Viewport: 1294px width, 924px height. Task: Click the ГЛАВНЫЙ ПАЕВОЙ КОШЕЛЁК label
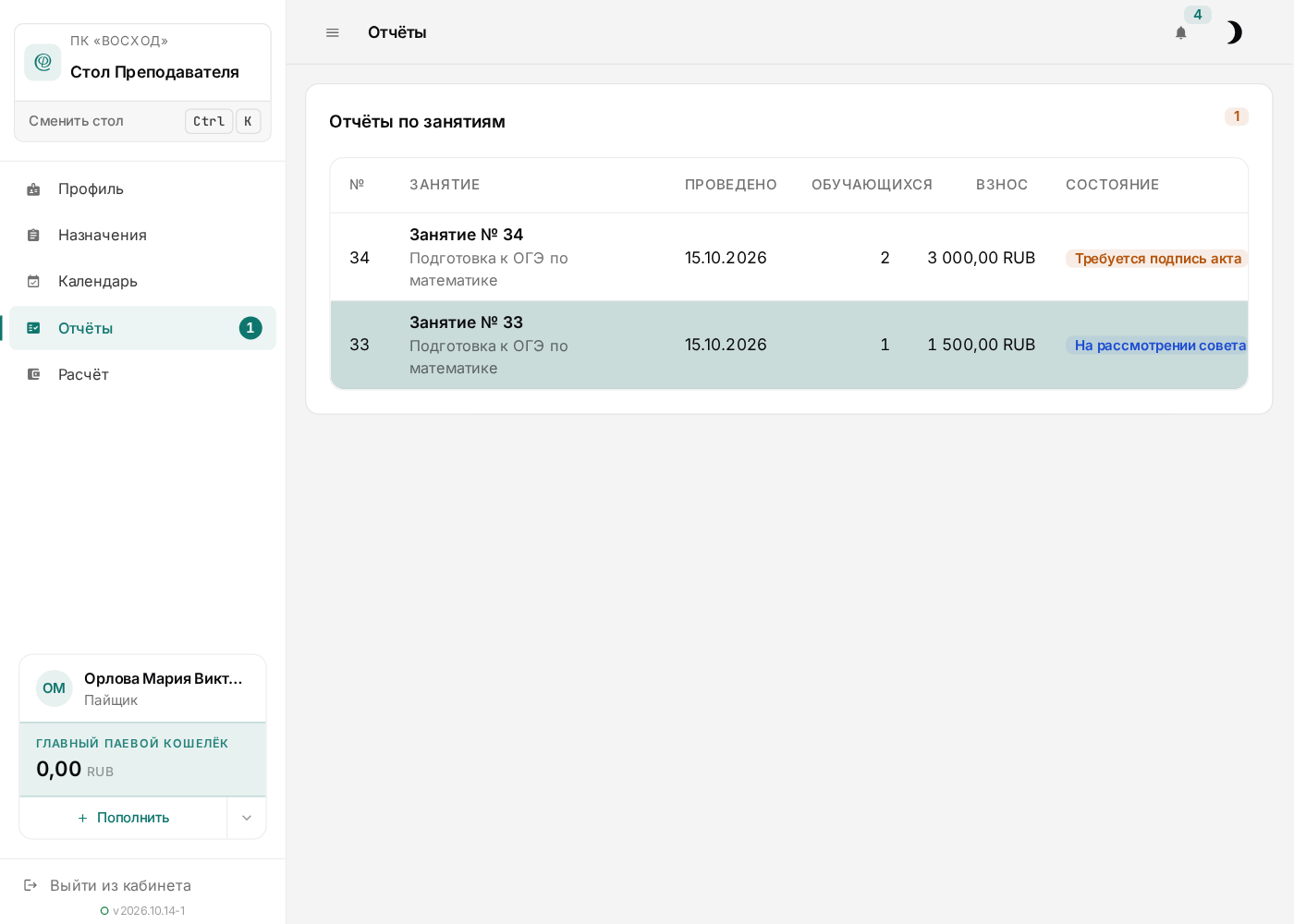[x=132, y=744]
